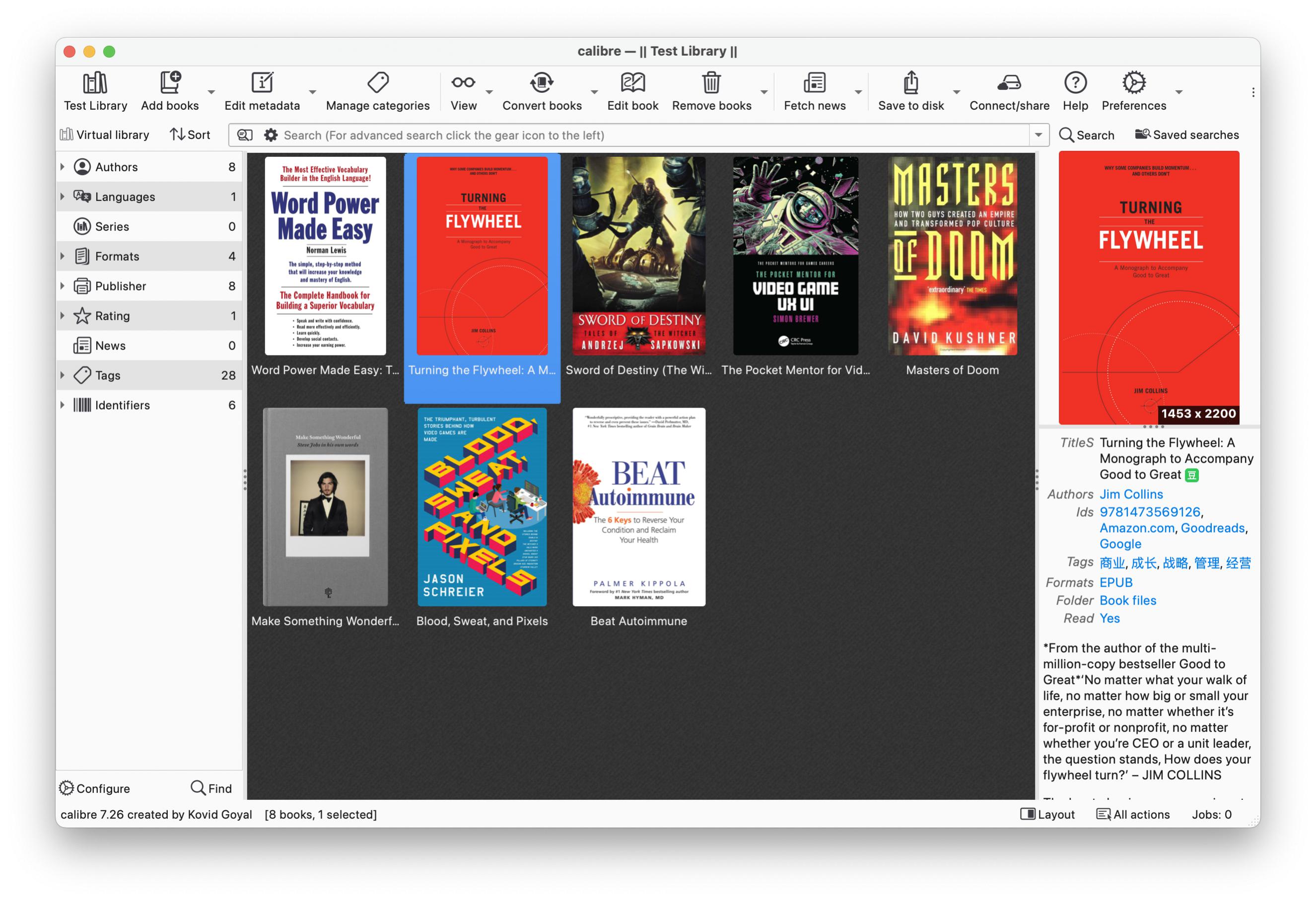Expand the Authors category
The width and height of the screenshot is (1316, 901).
click(62, 166)
